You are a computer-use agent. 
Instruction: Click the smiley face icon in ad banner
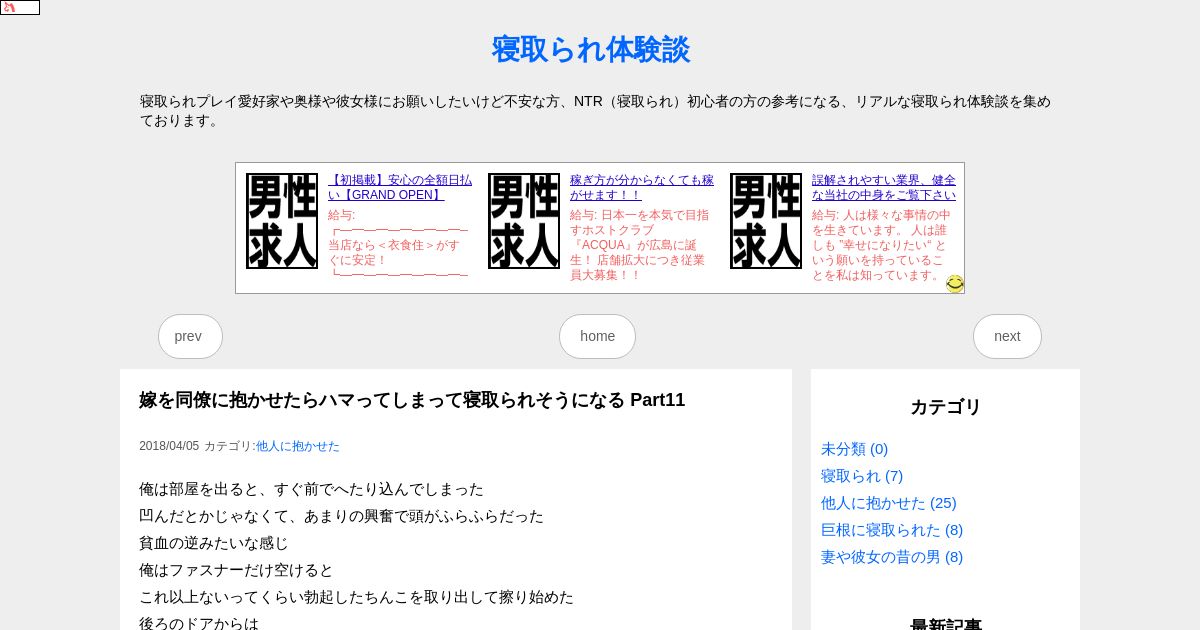[955, 284]
